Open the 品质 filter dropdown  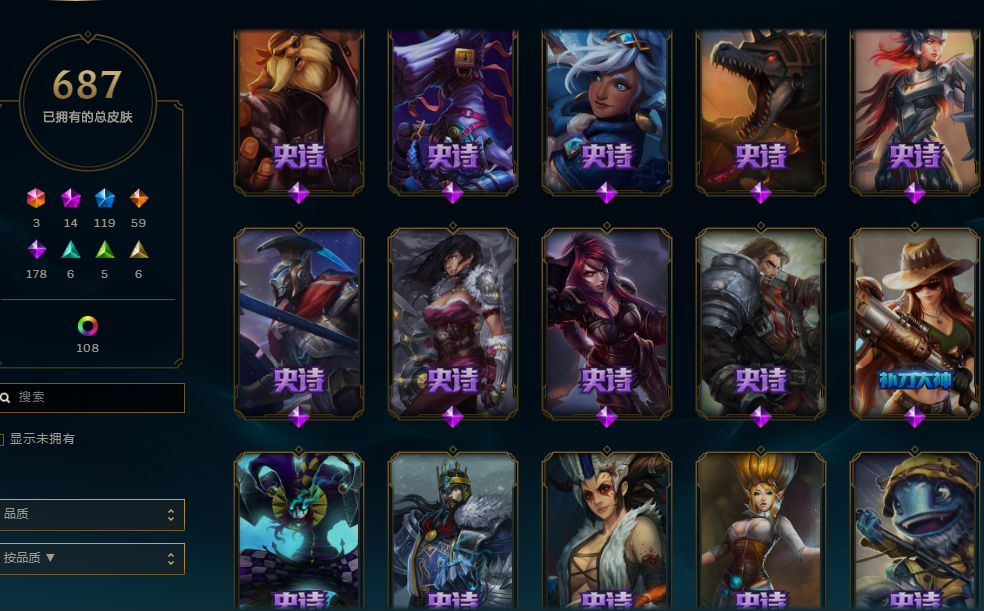[x=92, y=515]
